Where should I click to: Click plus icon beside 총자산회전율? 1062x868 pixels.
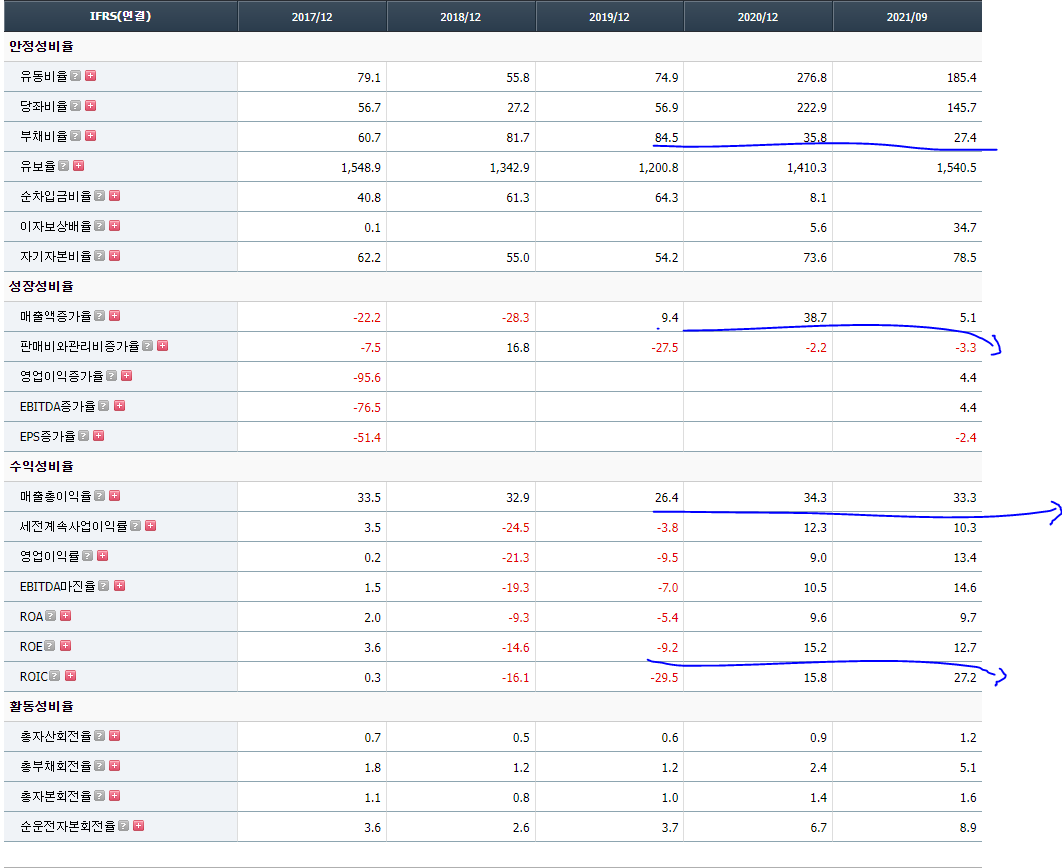[x=114, y=735]
